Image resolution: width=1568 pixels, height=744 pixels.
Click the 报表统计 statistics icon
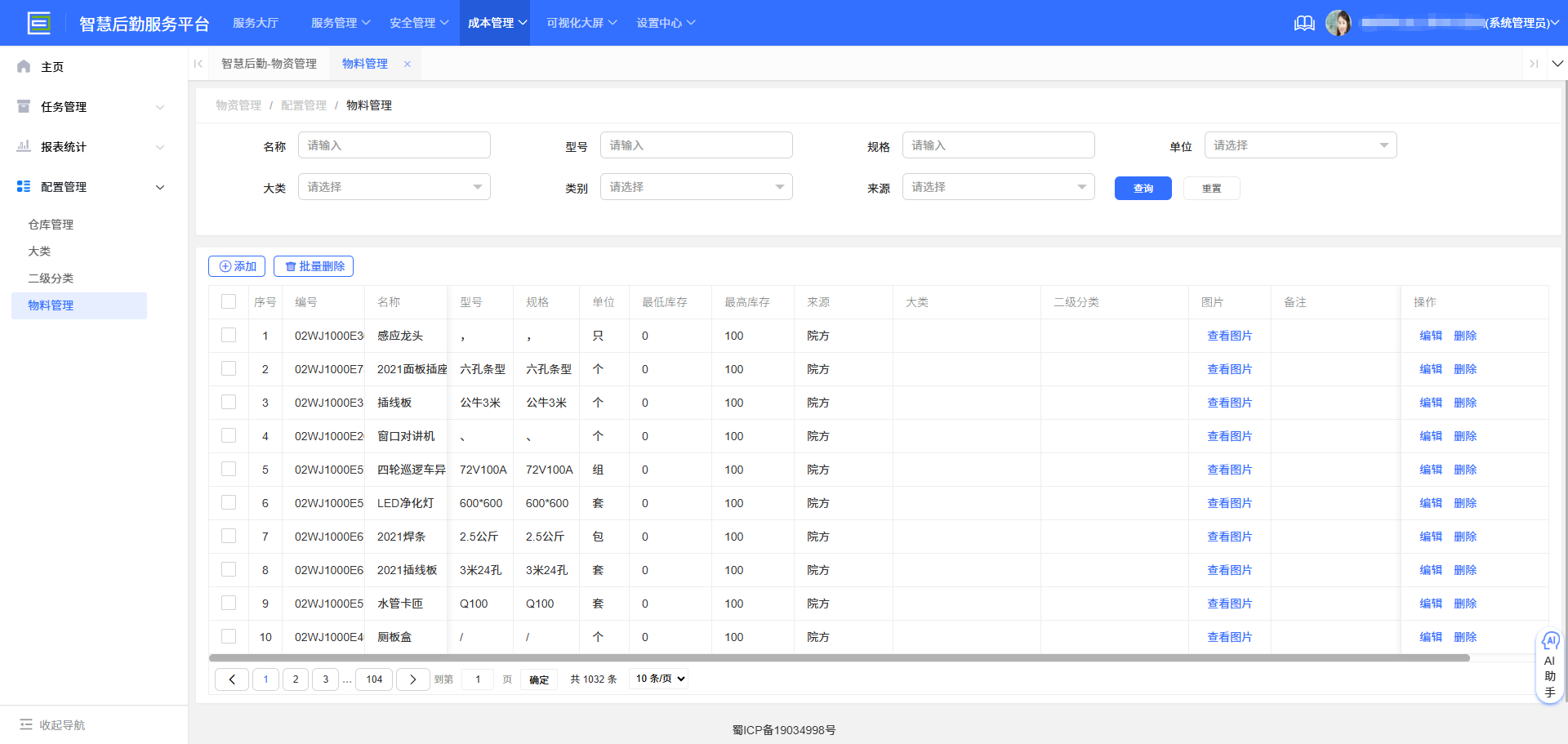click(23, 146)
